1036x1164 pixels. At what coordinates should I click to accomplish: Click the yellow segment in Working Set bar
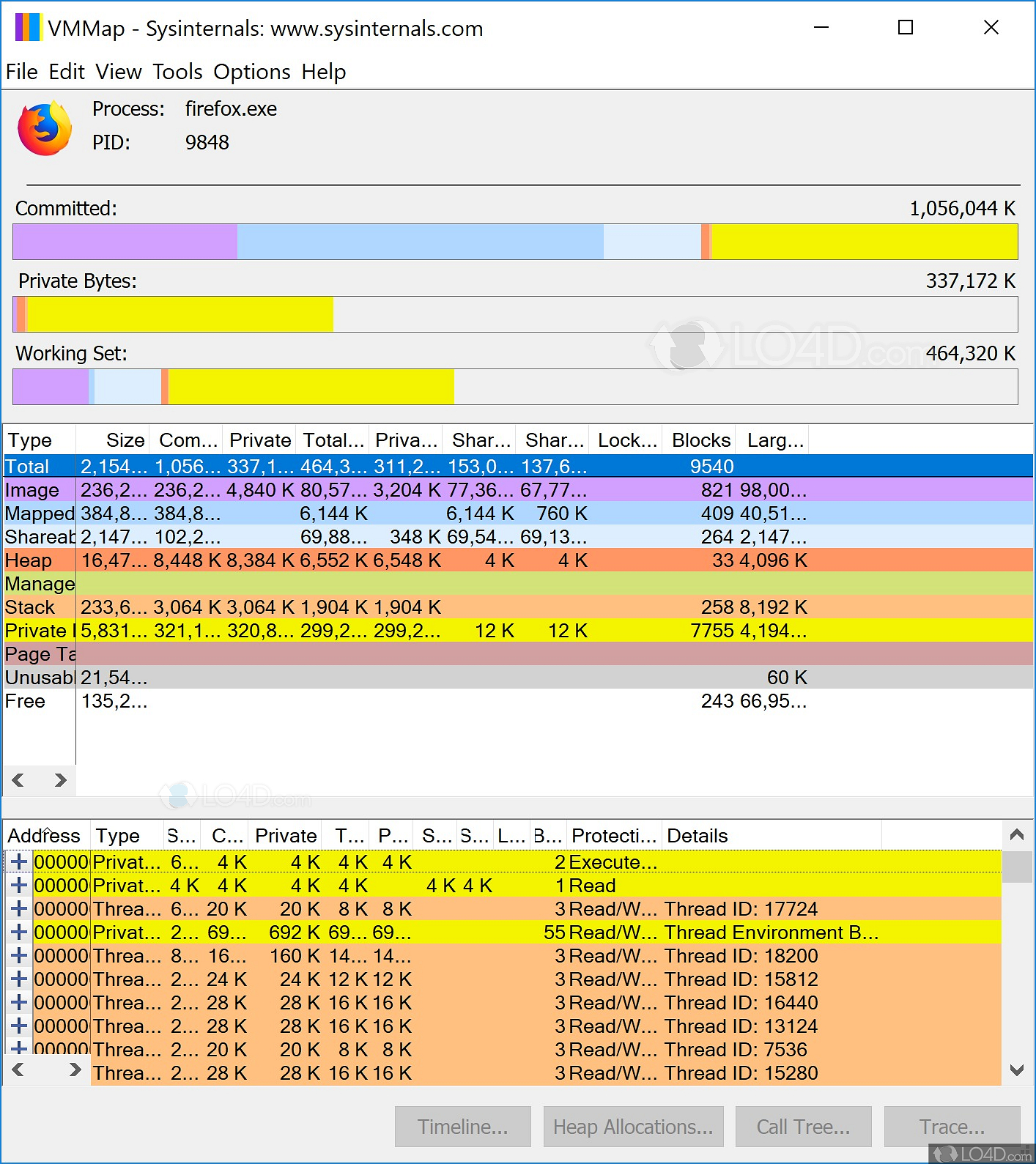pyautogui.click(x=311, y=387)
